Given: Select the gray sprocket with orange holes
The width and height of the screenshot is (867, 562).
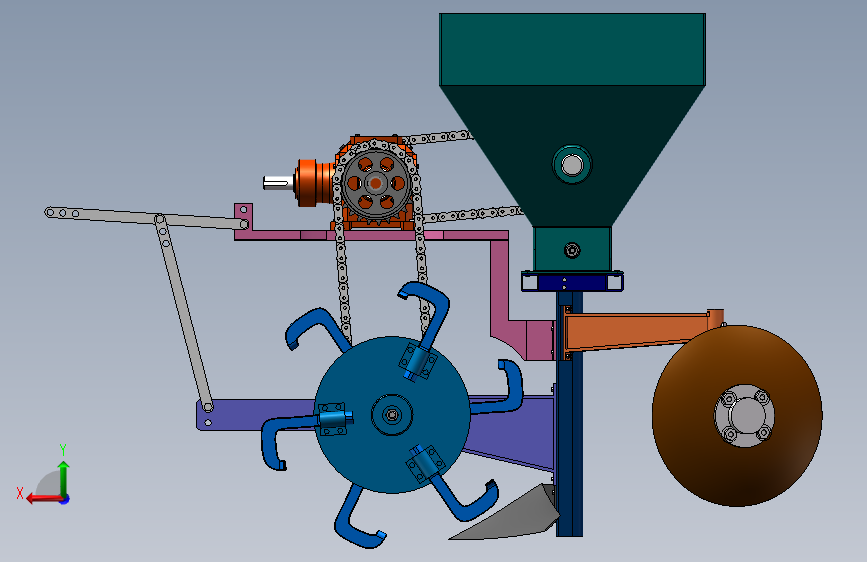Looking at the screenshot, I should (376, 183).
